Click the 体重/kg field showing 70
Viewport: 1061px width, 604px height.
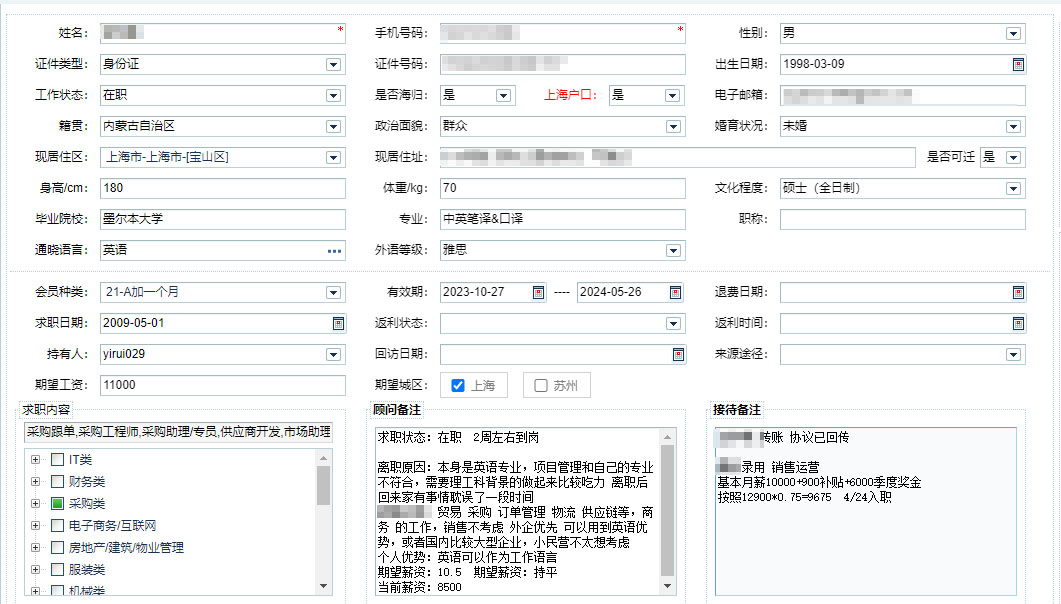562,188
